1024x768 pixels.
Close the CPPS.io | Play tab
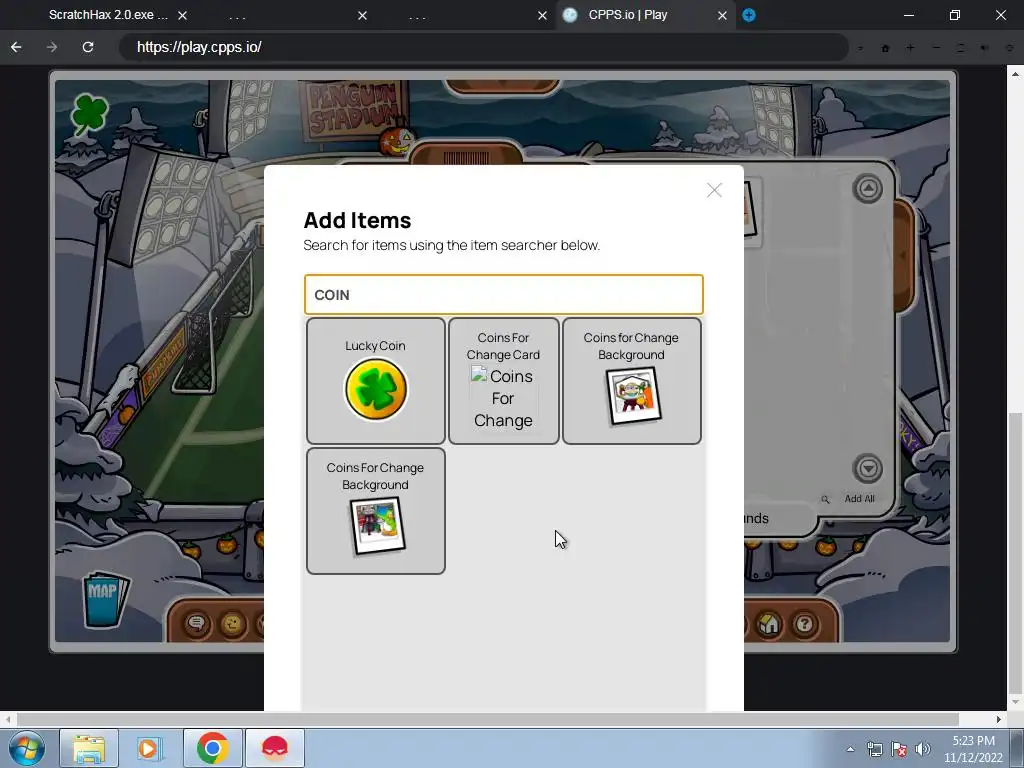722,15
